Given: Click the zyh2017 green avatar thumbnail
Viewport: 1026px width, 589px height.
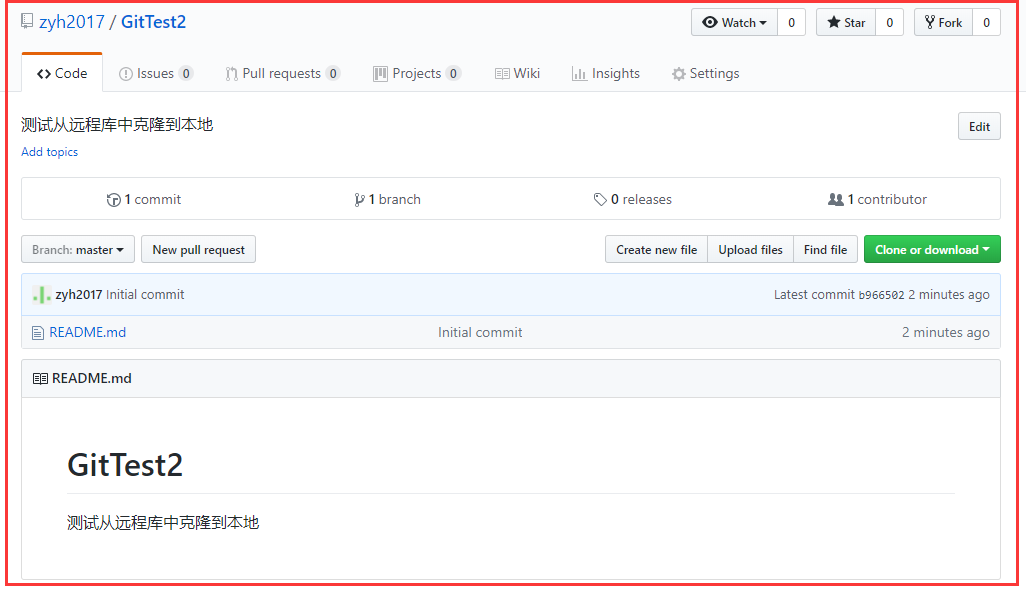Looking at the screenshot, I should coord(41,294).
